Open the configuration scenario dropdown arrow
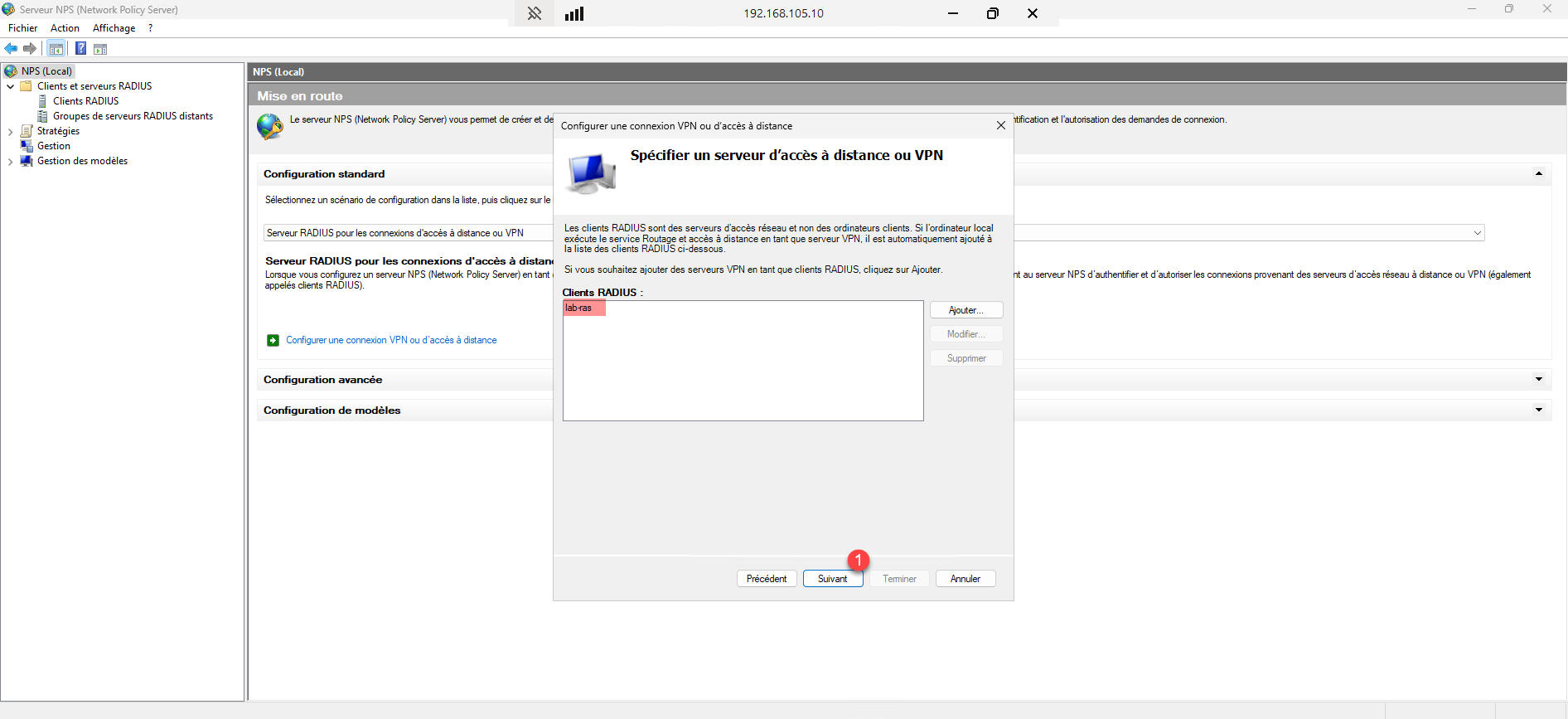Viewport: 1568px width, 719px height. click(x=1477, y=233)
